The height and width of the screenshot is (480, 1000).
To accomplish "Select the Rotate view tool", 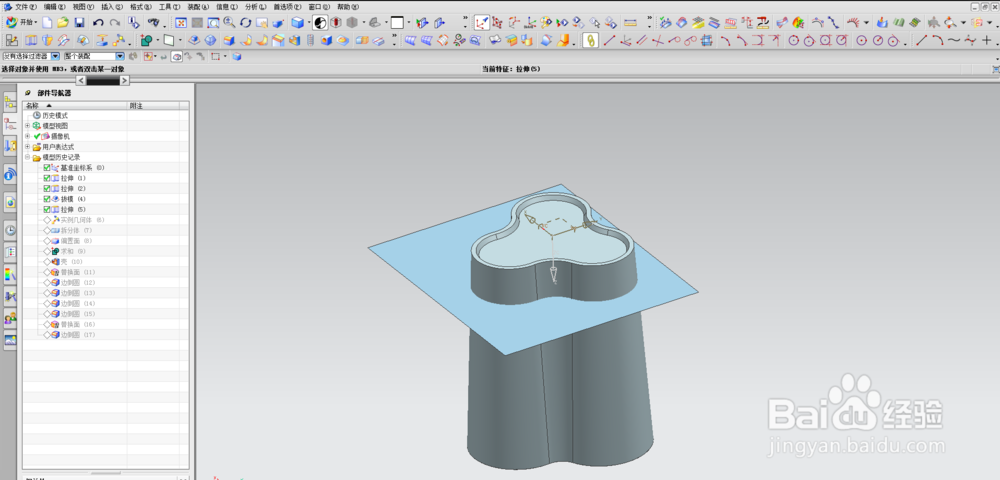I will [245, 22].
